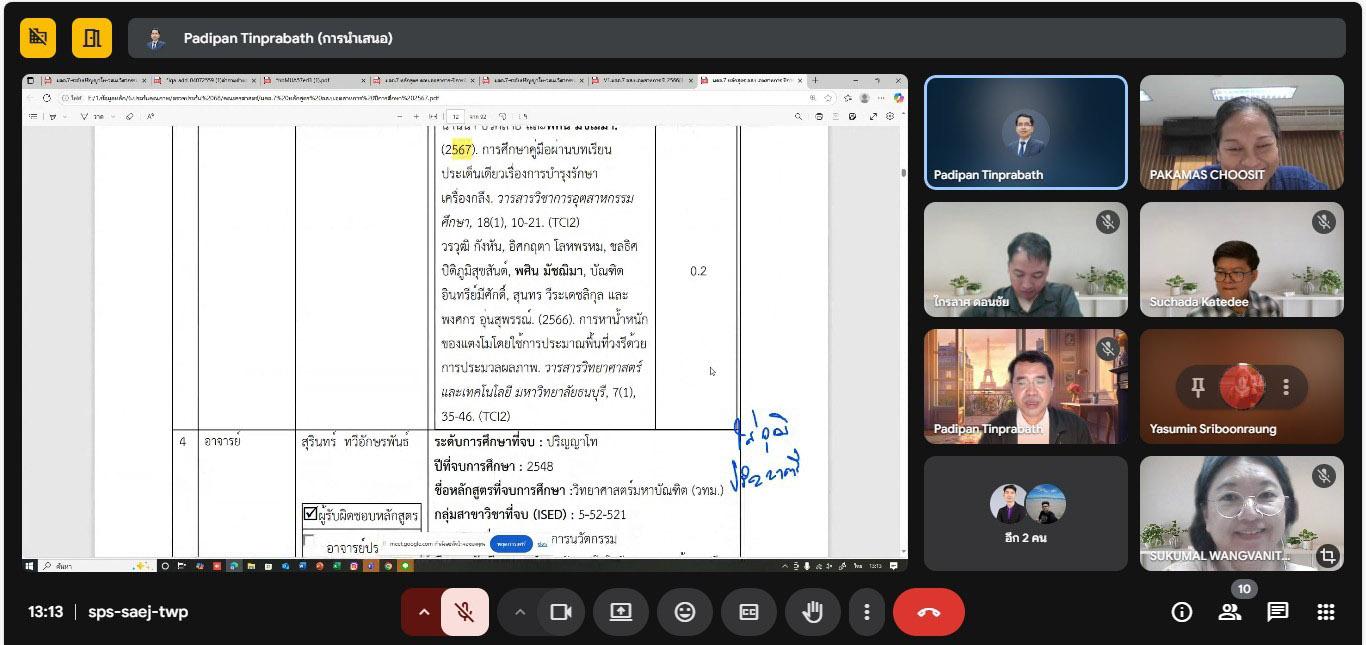The image size is (1366, 645).
Task: Toggle the ผู้รับผิดชอบหลักสูตร checkbox in the PDF
Action: pos(310,515)
